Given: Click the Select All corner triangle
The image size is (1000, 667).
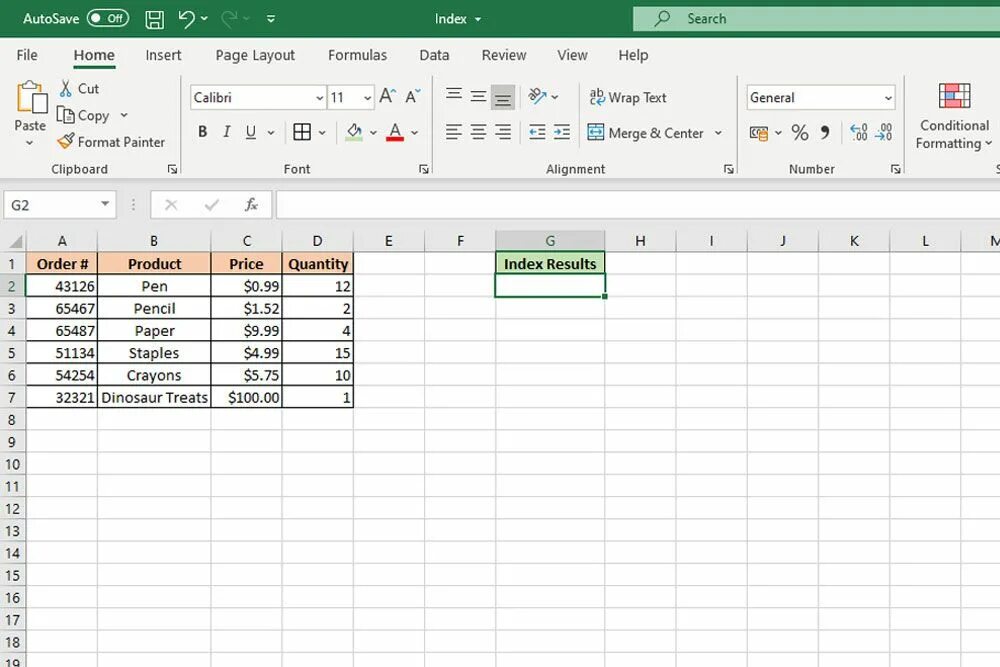Looking at the screenshot, I should (x=15, y=241).
